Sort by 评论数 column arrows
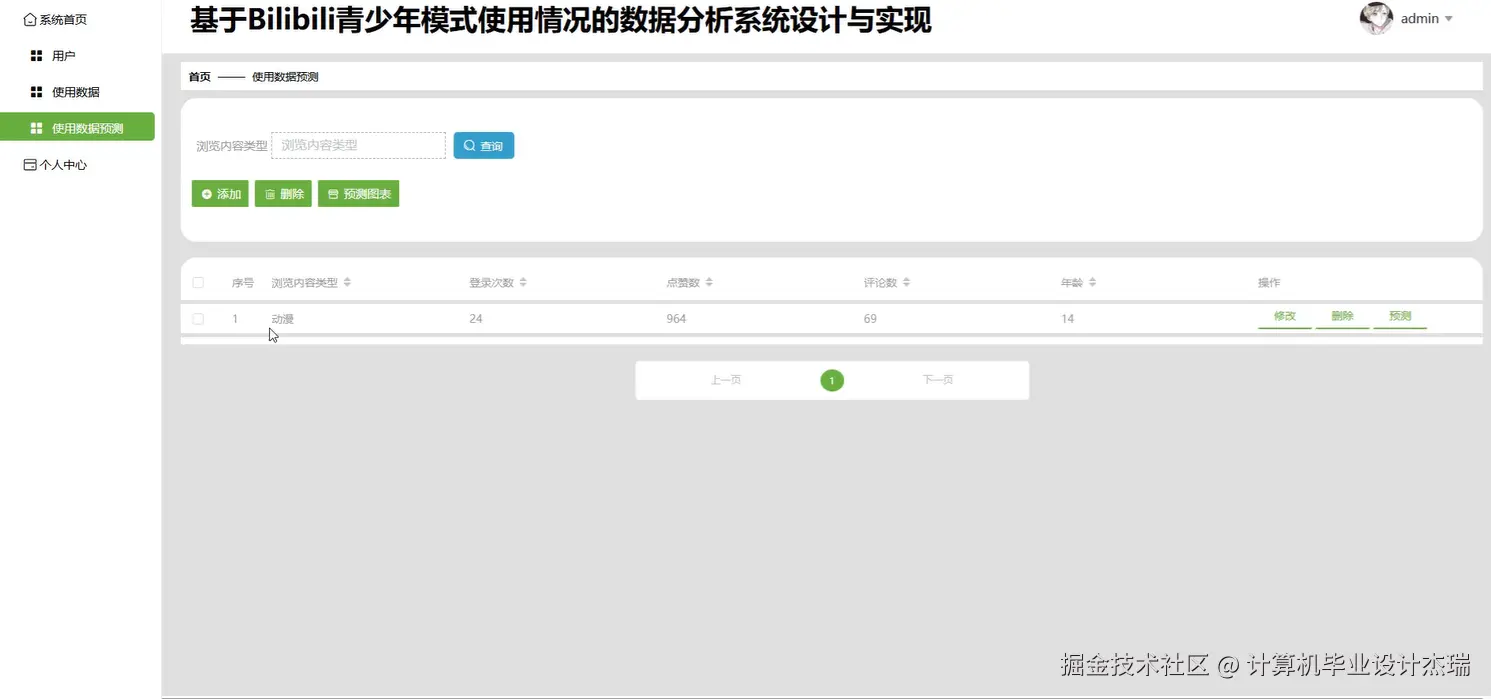 pos(906,282)
